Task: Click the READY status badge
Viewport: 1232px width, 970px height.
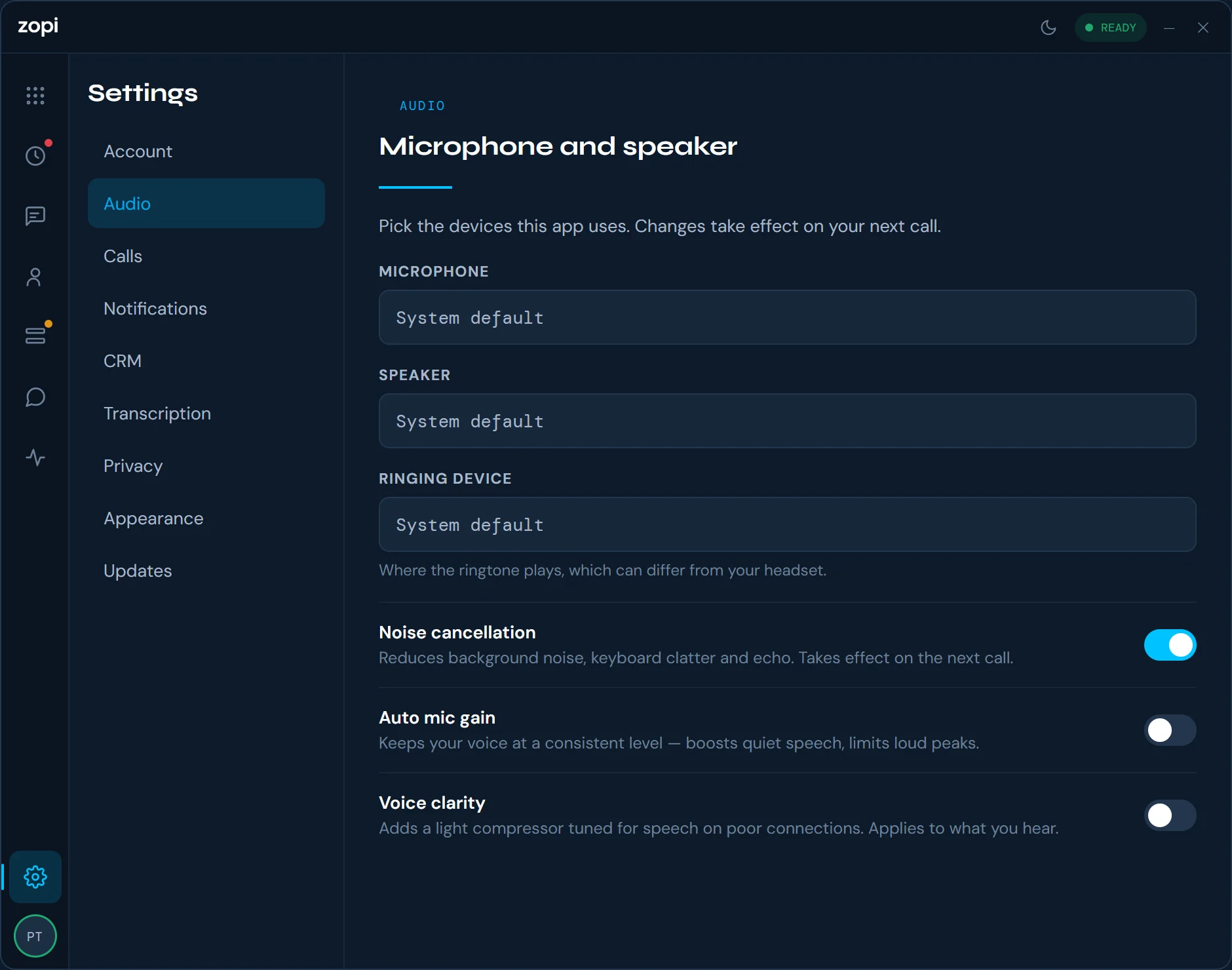Action: click(x=1111, y=28)
